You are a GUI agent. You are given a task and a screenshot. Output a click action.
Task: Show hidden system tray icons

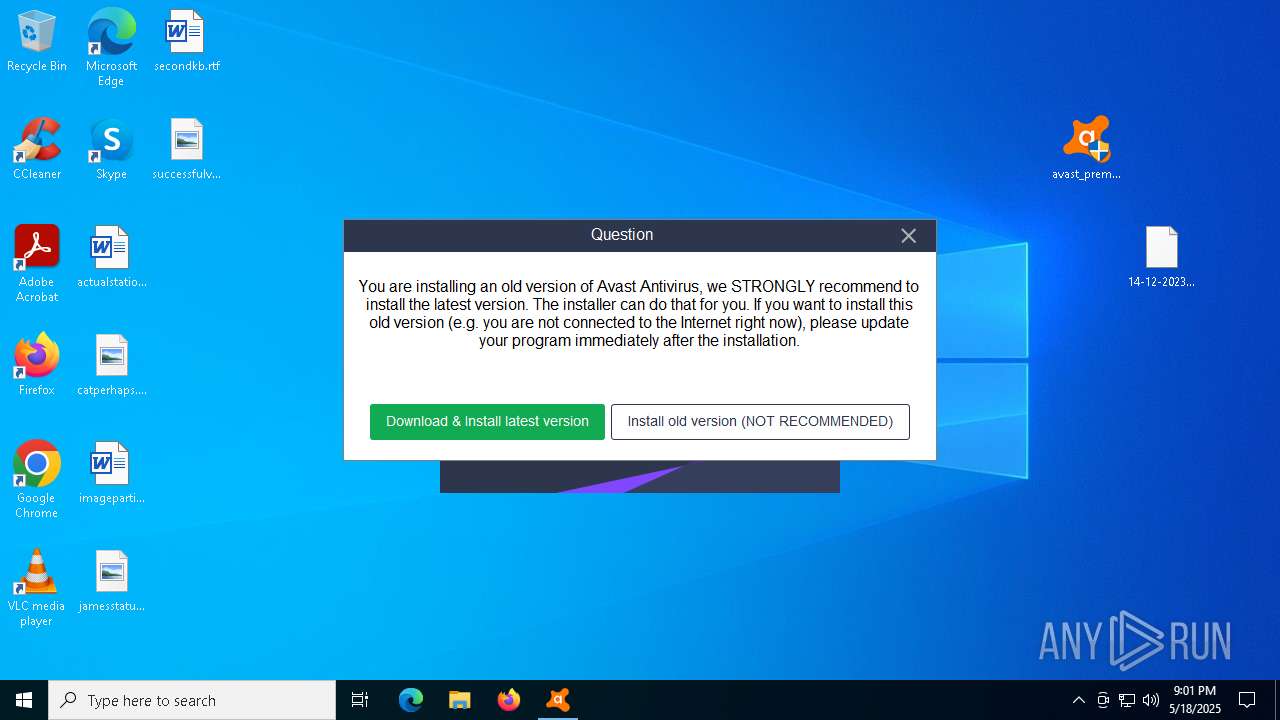(x=1078, y=700)
